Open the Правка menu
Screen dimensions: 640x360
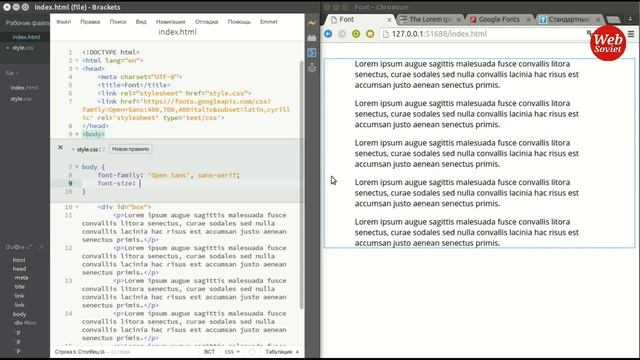[x=90, y=22]
